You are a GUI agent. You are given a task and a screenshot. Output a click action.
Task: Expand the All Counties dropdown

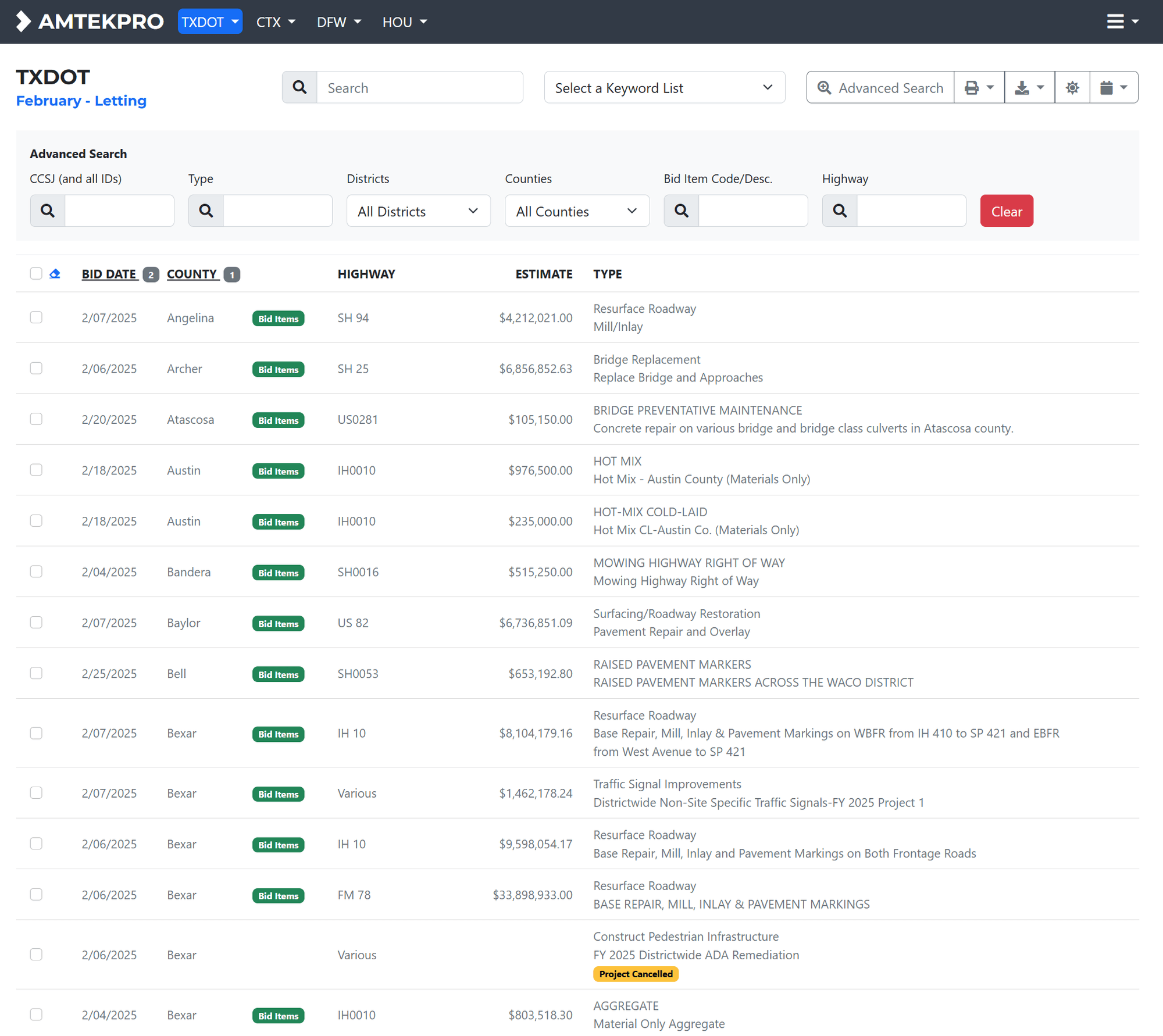pos(576,211)
